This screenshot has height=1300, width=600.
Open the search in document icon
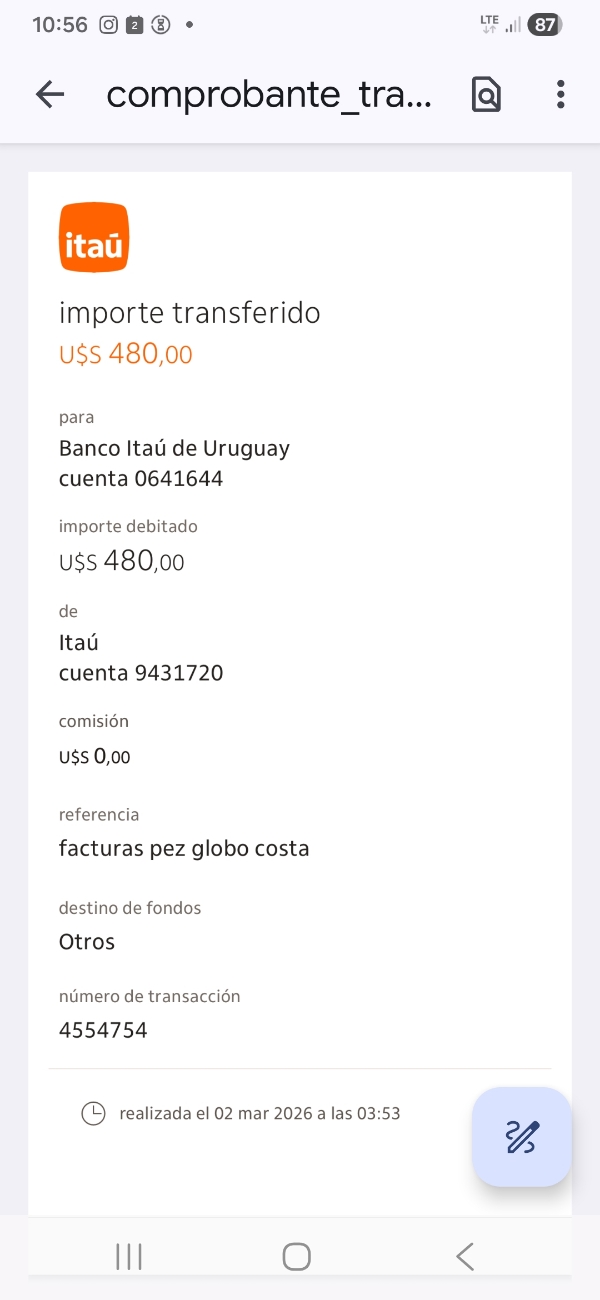486,95
